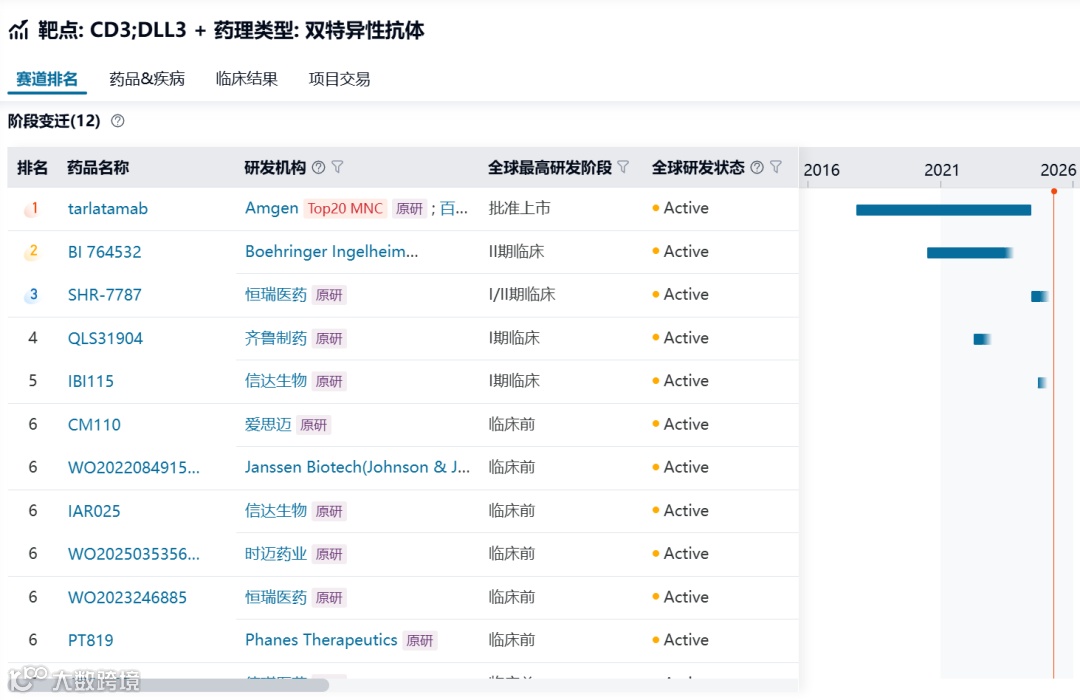1080x700 pixels.
Task: Click I/II期临床 stage in SHR-7787 row
Action: click(521, 295)
